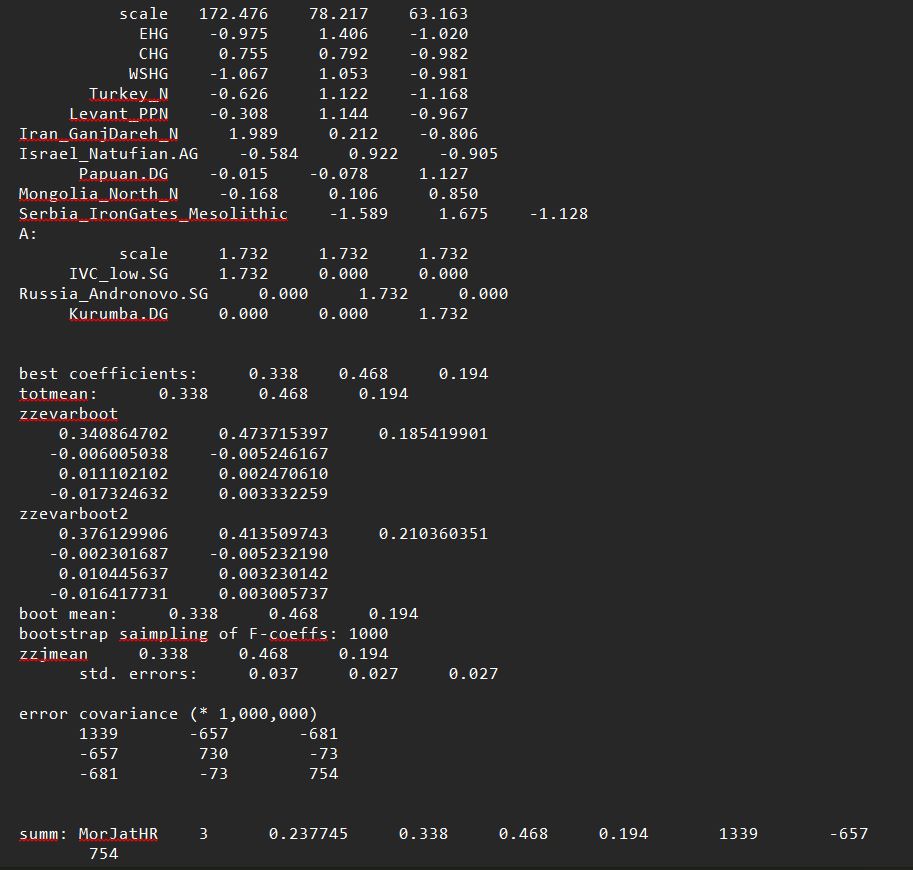Screen dimensions: 913x870
Task: Click value 1.127 in Papuan.DG row
Action: (x=443, y=174)
